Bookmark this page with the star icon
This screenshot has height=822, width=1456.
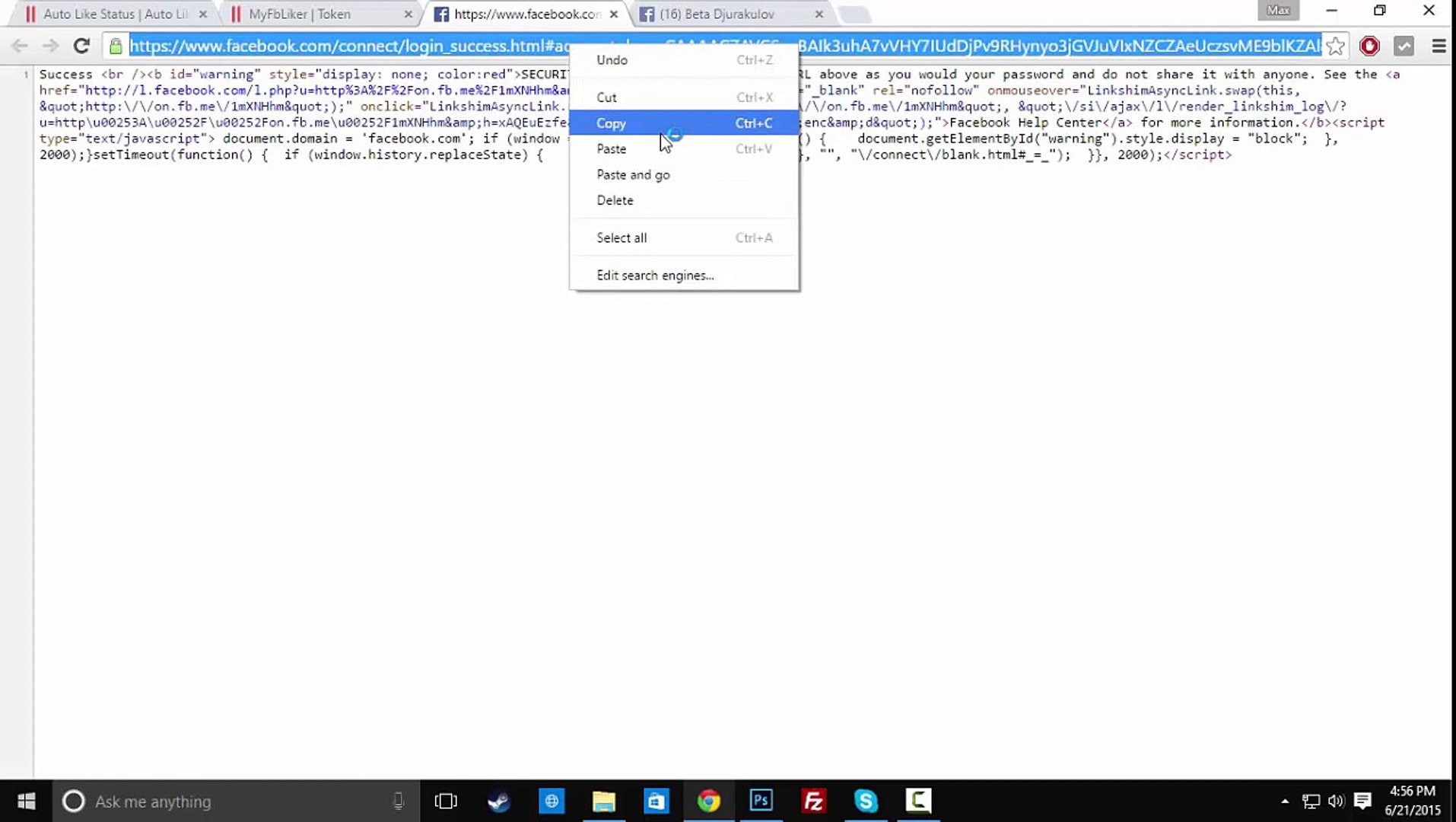[x=1335, y=46]
